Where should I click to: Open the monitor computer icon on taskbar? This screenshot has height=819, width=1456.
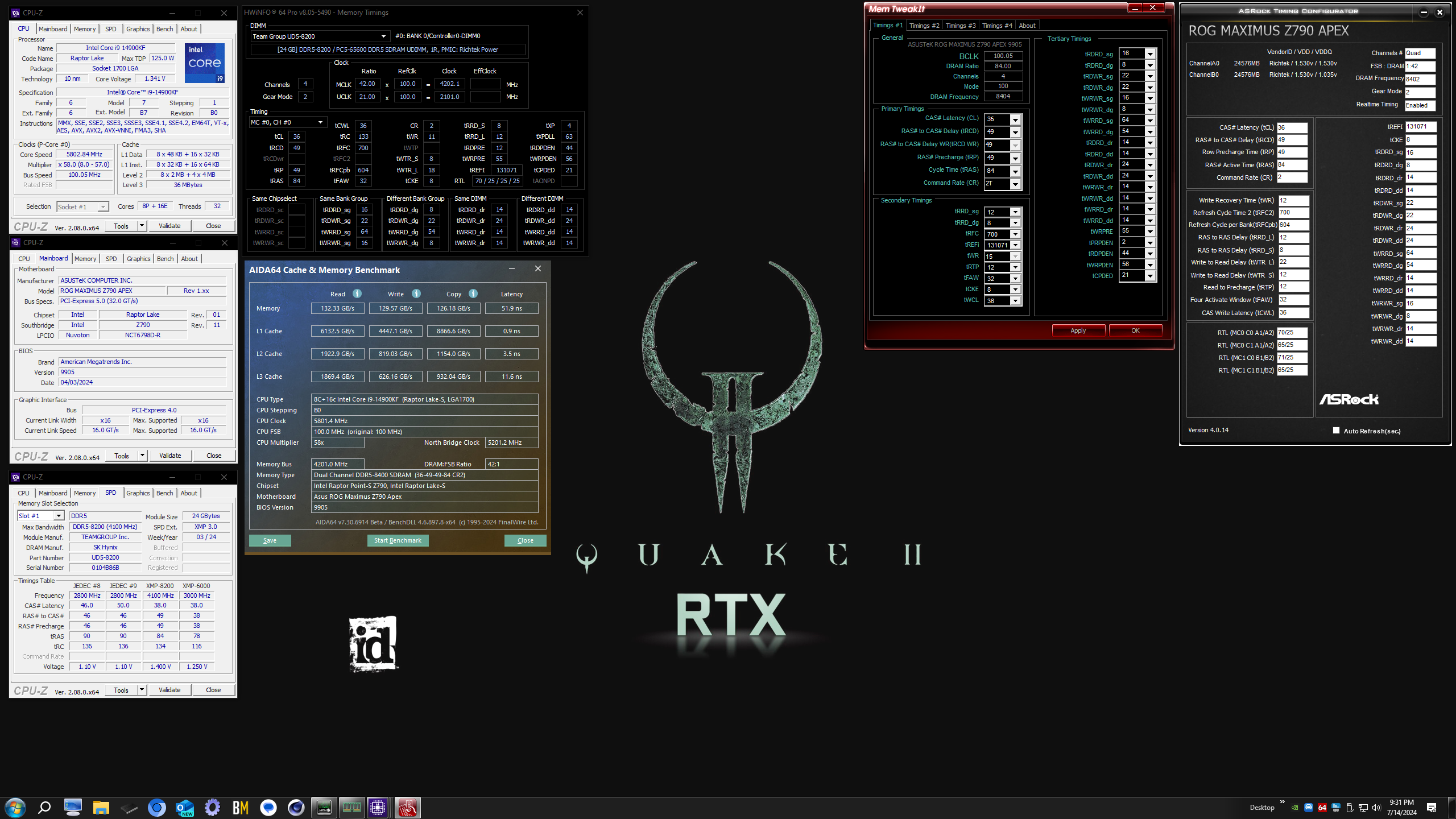[x=73, y=808]
